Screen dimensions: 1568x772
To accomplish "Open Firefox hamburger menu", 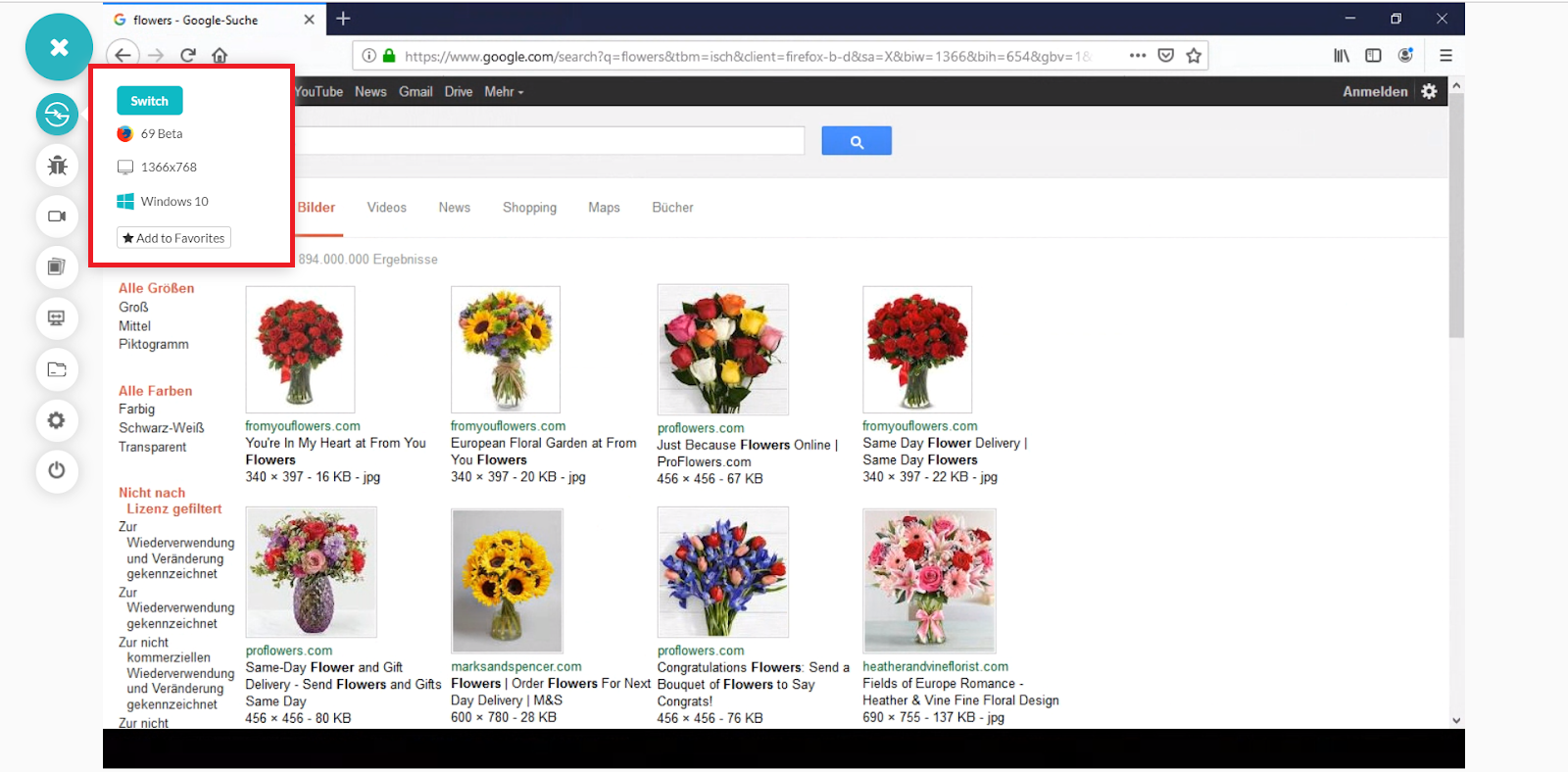I will tap(1445, 56).
